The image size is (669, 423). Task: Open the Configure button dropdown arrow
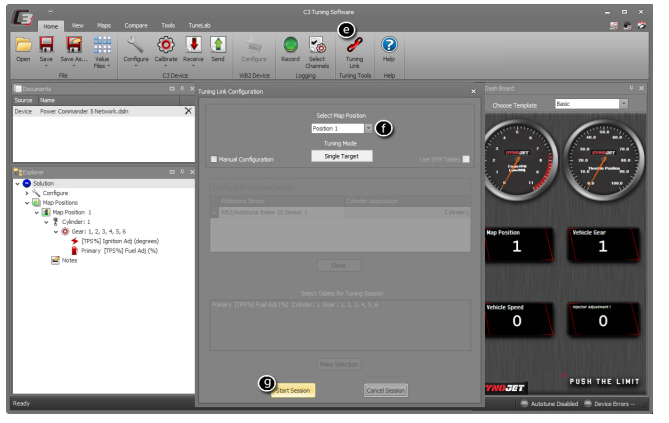coord(136,66)
